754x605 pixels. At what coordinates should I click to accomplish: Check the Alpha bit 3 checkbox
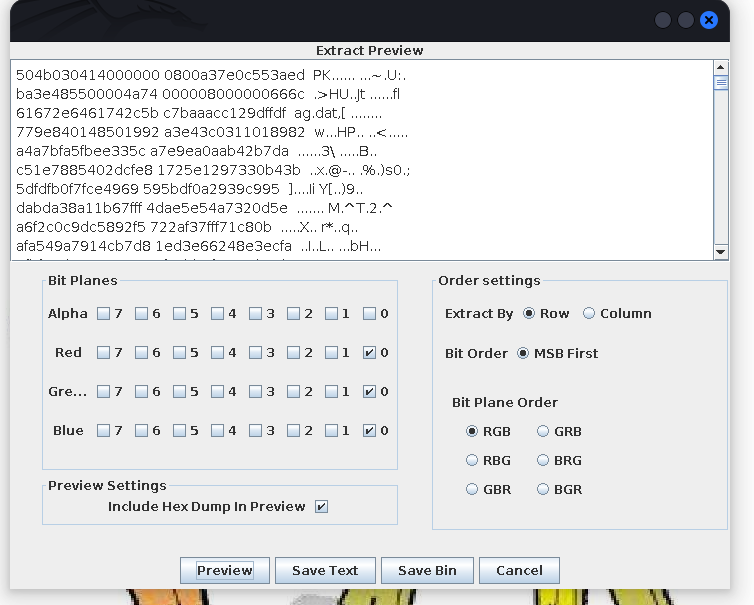click(x=255, y=314)
